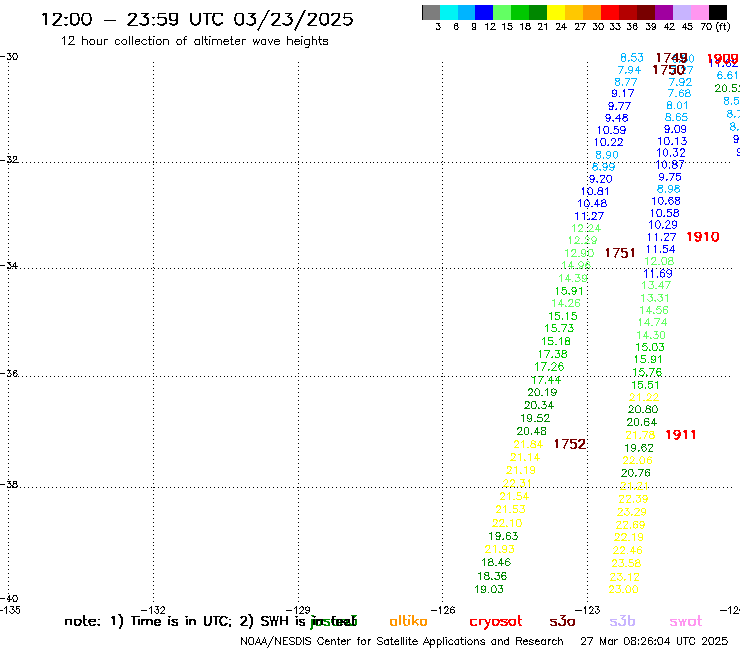Click the wave height value '7.94'
Viewport: 740px width, 650px height.
point(629,70)
